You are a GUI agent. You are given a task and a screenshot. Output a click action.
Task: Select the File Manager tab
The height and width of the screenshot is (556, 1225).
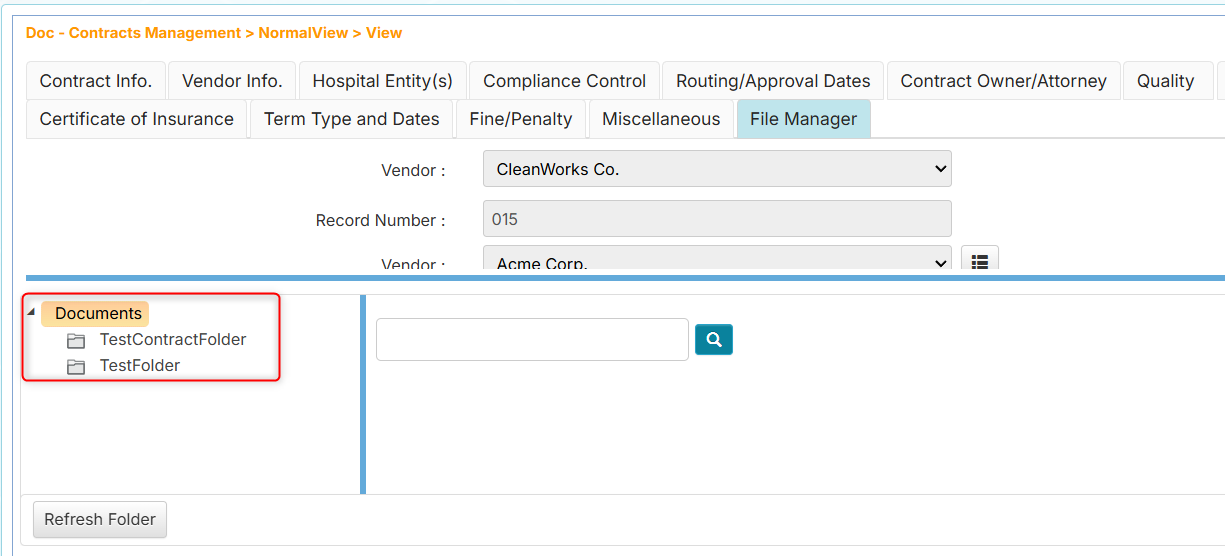click(x=803, y=119)
